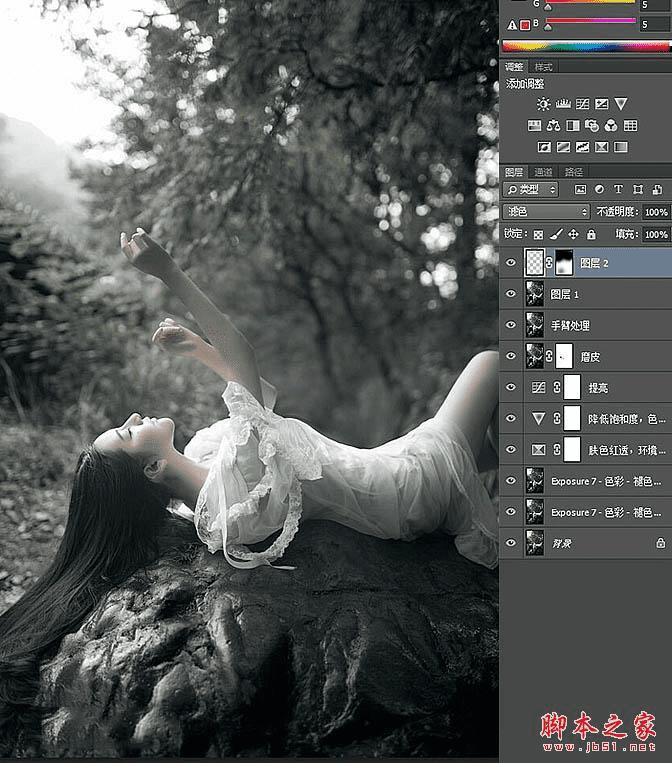Add a Color Balance adjustment
Screen dimensions: 672x763
(x=553, y=126)
